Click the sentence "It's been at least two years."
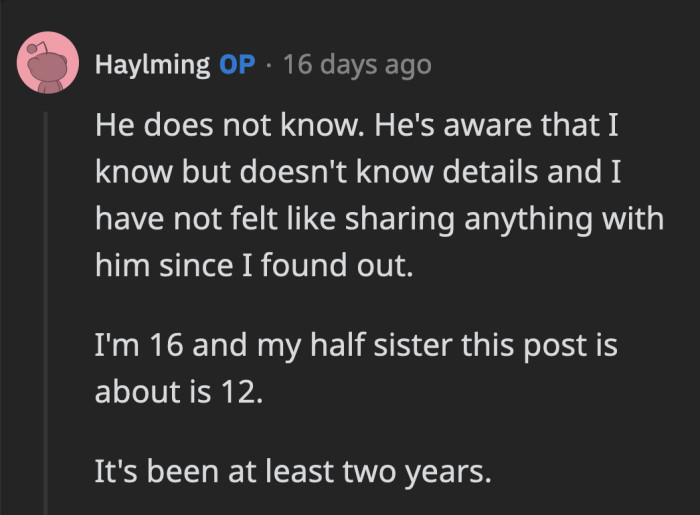The image size is (700, 515). 293,469
